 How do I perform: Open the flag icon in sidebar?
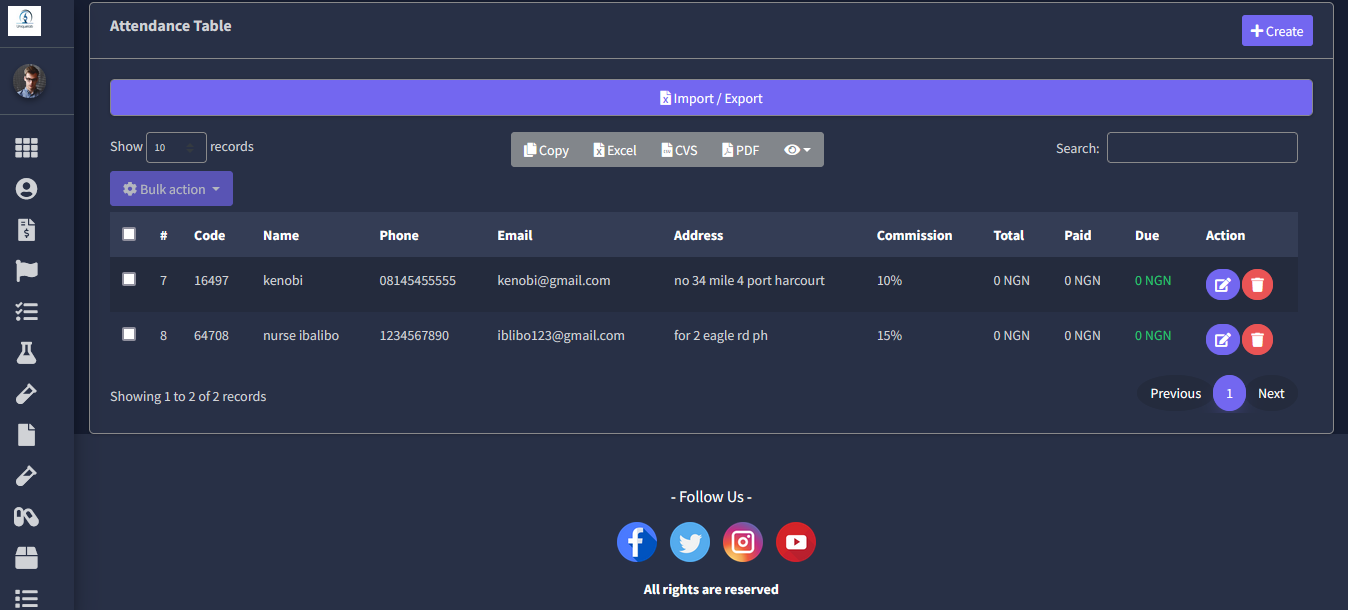[x=26, y=271]
